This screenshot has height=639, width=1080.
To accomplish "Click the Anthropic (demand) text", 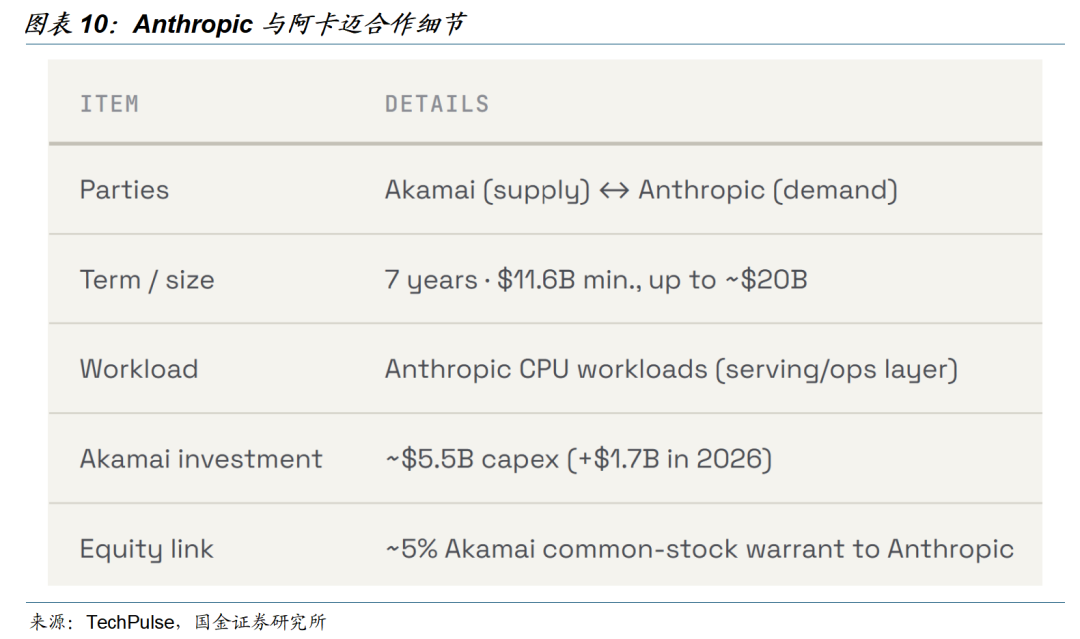I will point(768,190).
